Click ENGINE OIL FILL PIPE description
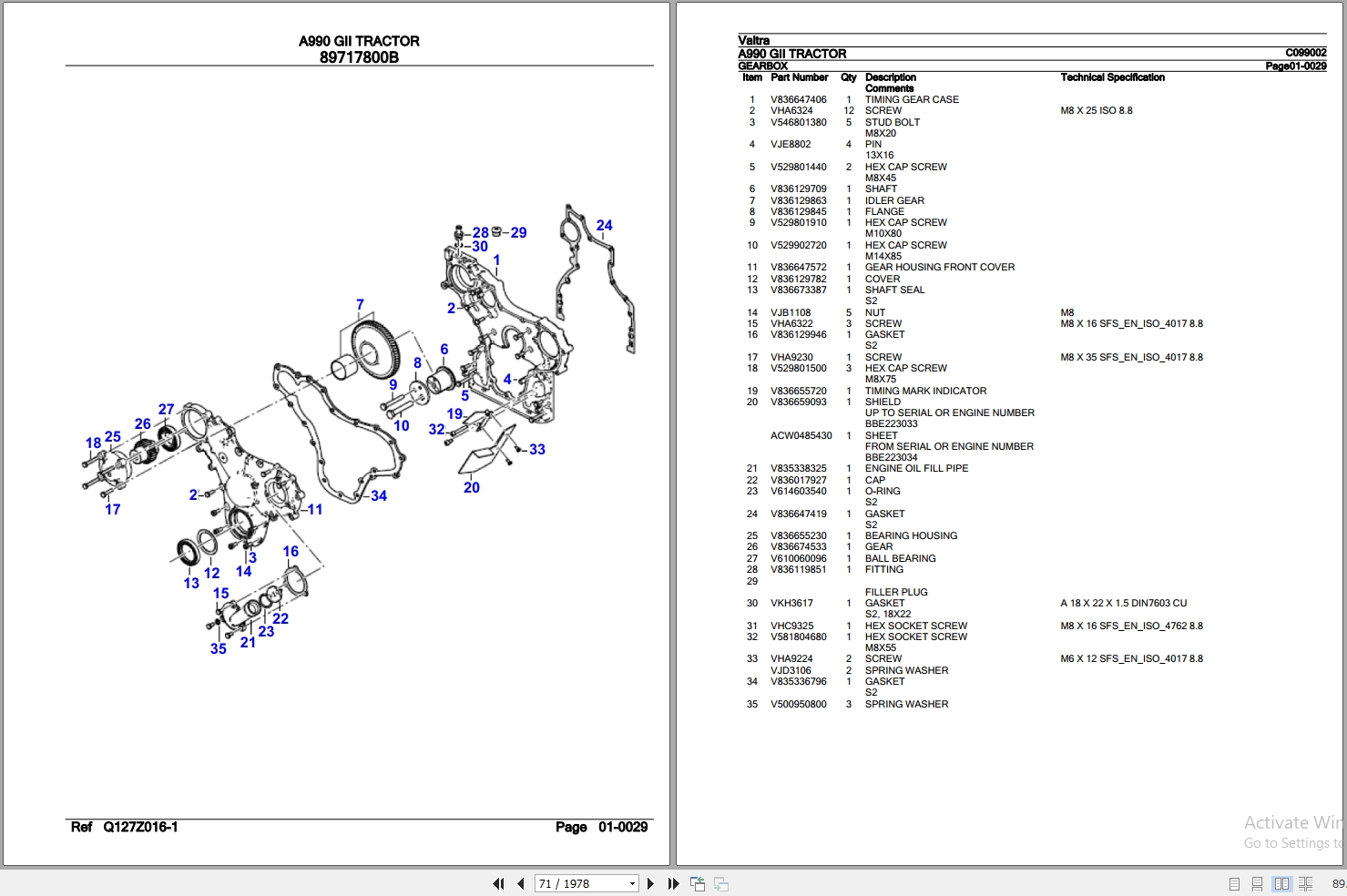Viewport: 1347px width, 896px height. 916,468
